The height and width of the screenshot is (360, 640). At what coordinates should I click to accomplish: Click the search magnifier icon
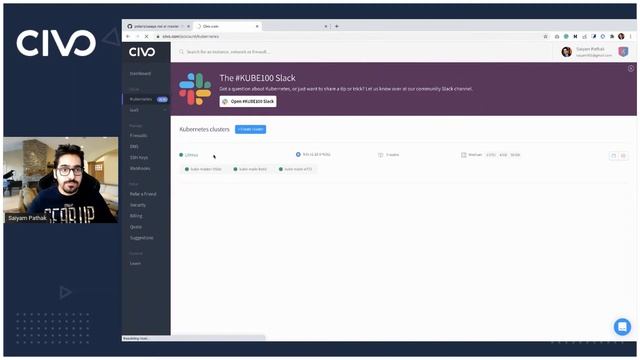coord(181,52)
